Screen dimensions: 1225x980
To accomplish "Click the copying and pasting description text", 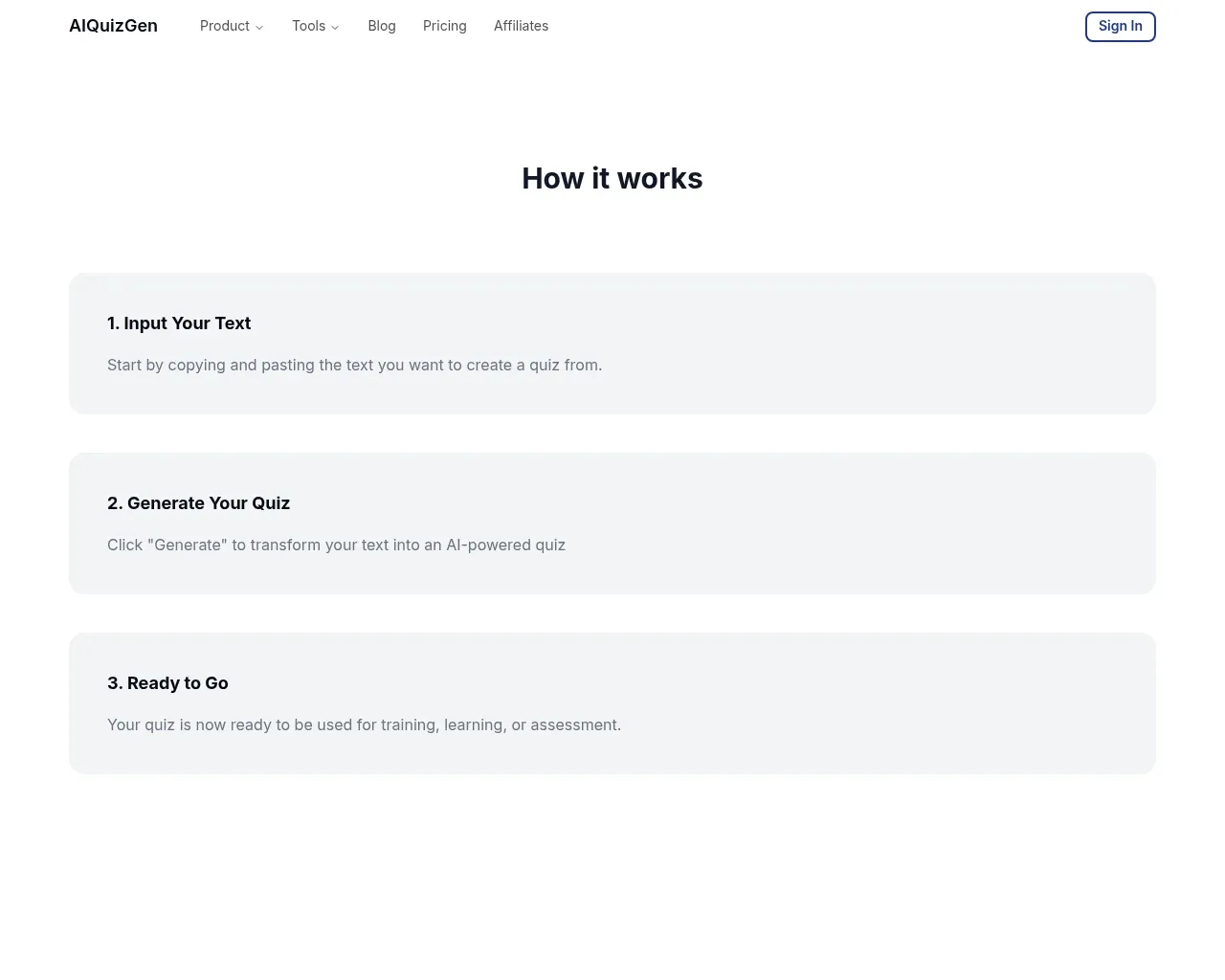I will 354,365.
